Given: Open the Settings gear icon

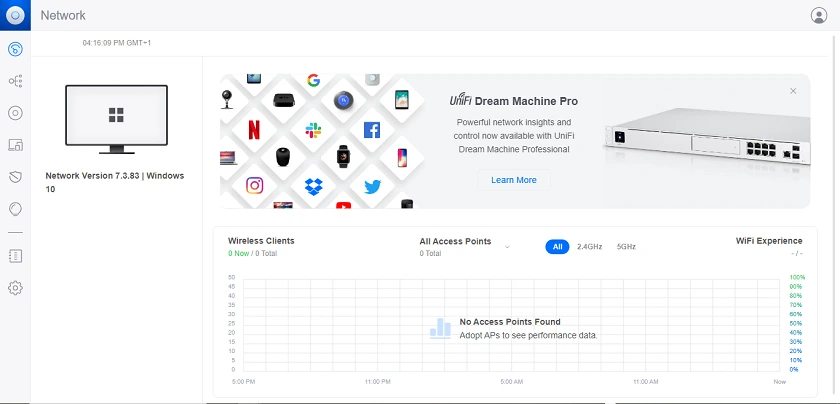Looking at the screenshot, I should [15, 288].
